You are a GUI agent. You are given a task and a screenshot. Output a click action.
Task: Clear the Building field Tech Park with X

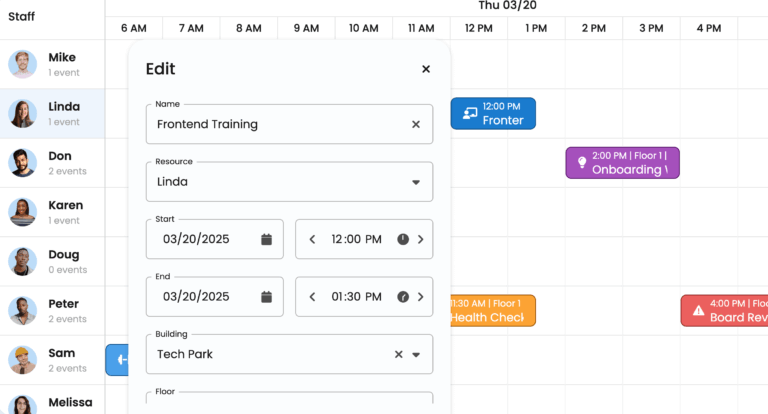399,354
